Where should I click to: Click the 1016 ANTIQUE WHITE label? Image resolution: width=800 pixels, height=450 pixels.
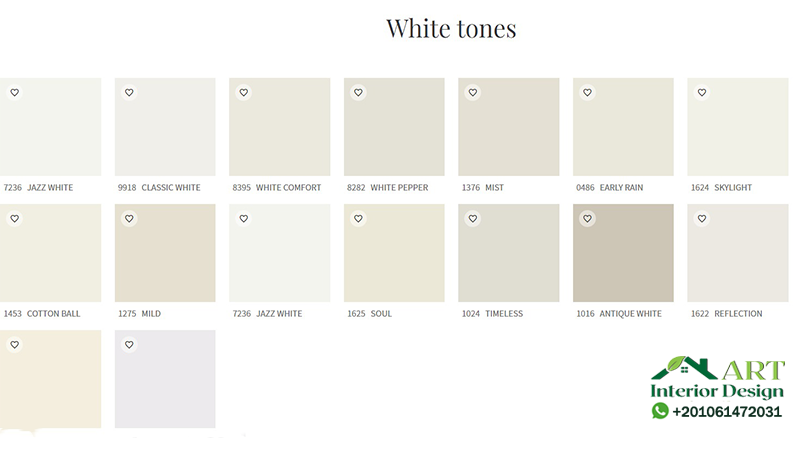coord(619,314)
